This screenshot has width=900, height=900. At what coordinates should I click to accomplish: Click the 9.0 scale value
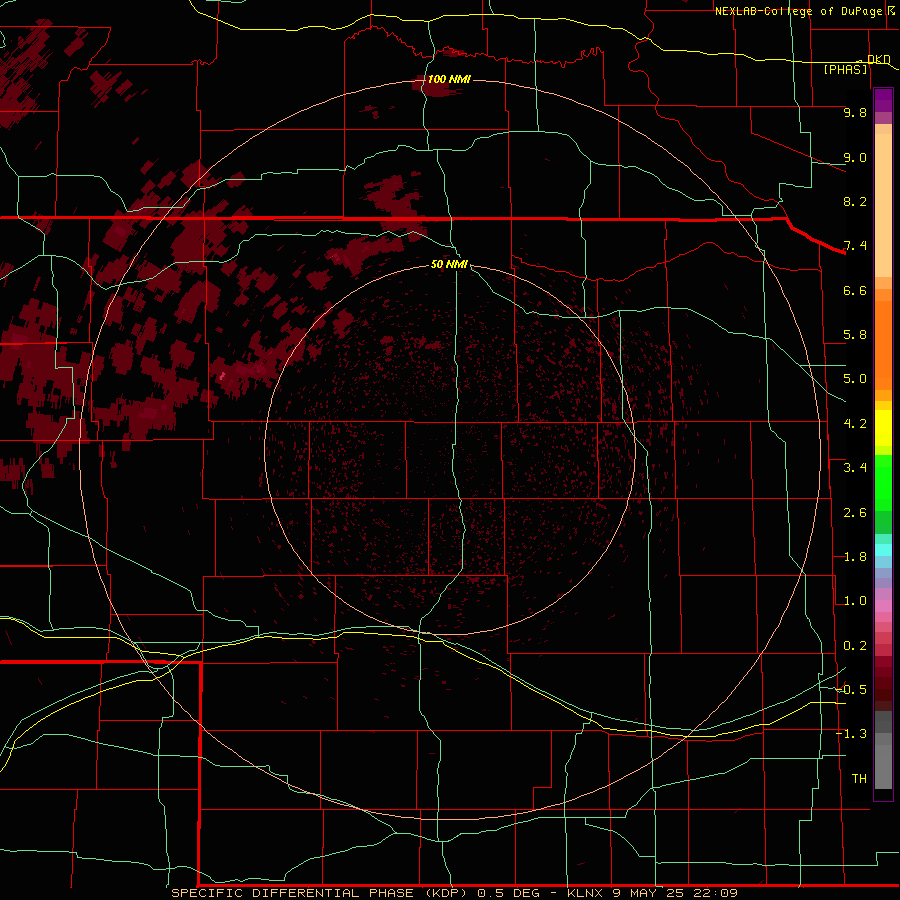(x=855, y=157)
